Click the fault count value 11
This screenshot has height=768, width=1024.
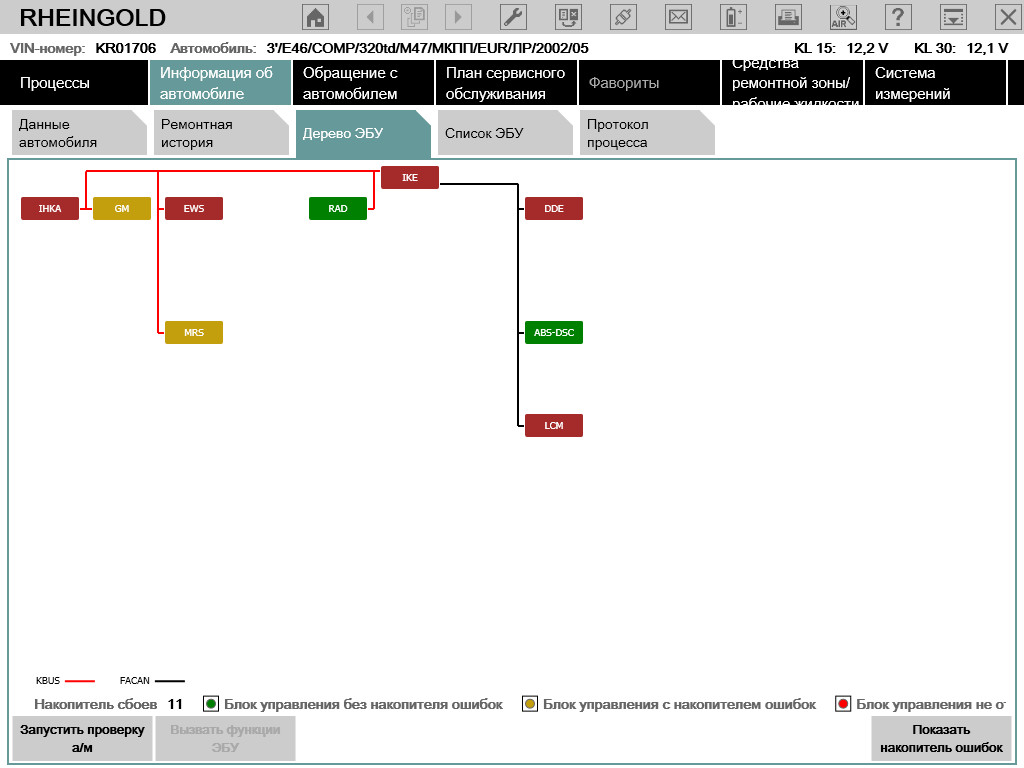coord(175,704)
